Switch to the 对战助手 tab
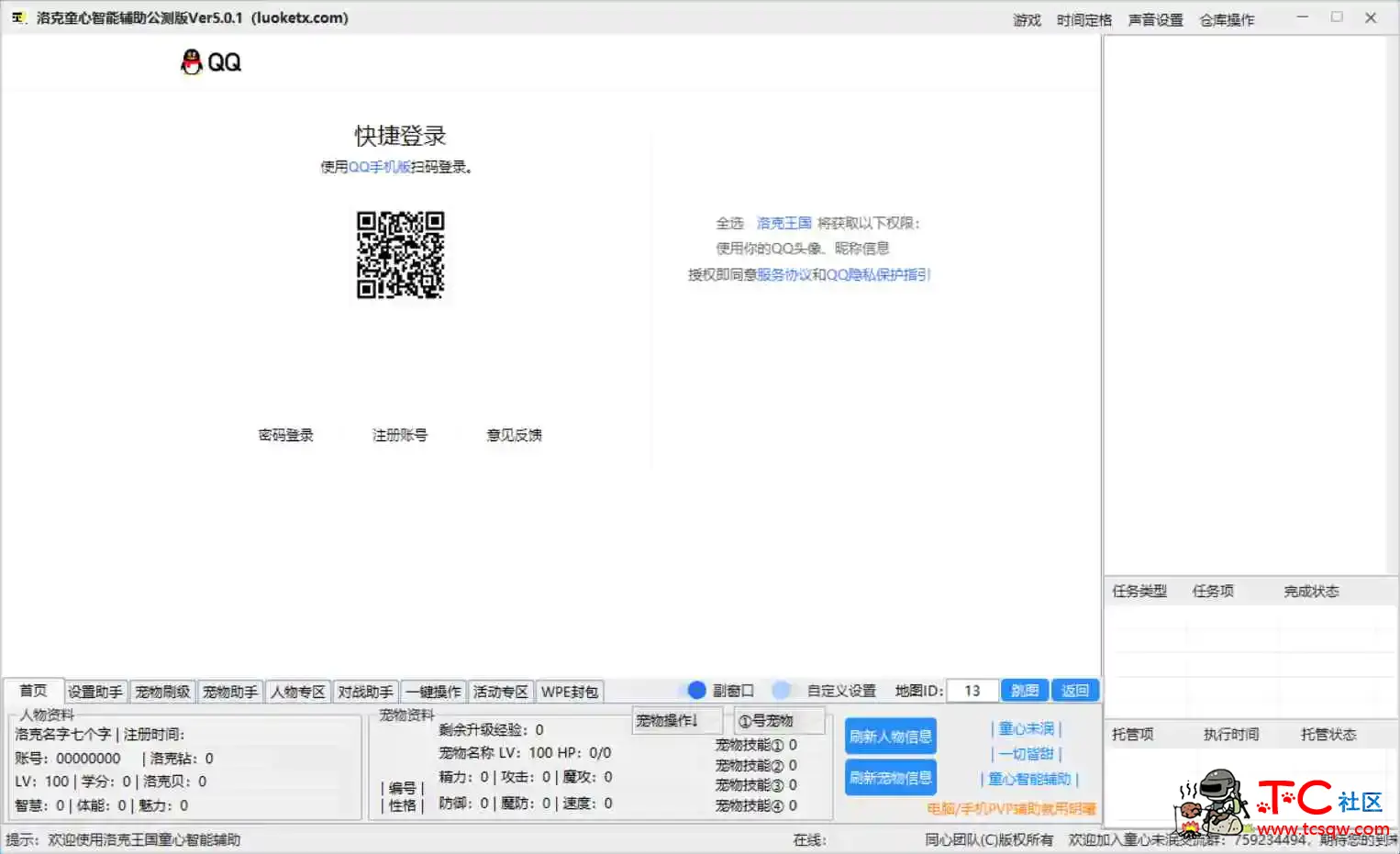The height and width of the screenshot is (854, 1400). click(x=365, y=692)
